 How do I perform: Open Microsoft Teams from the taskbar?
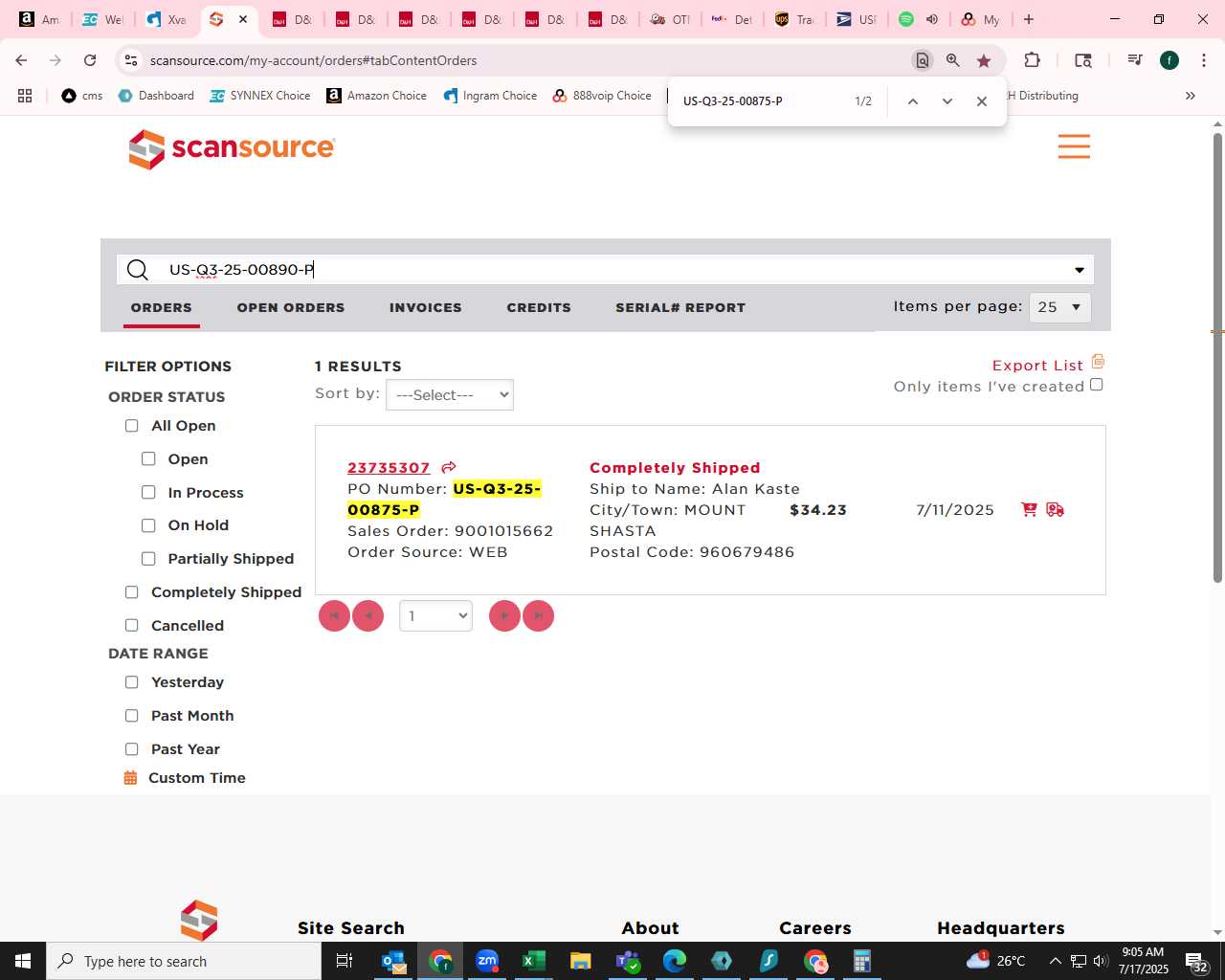[x=628, y=961]
